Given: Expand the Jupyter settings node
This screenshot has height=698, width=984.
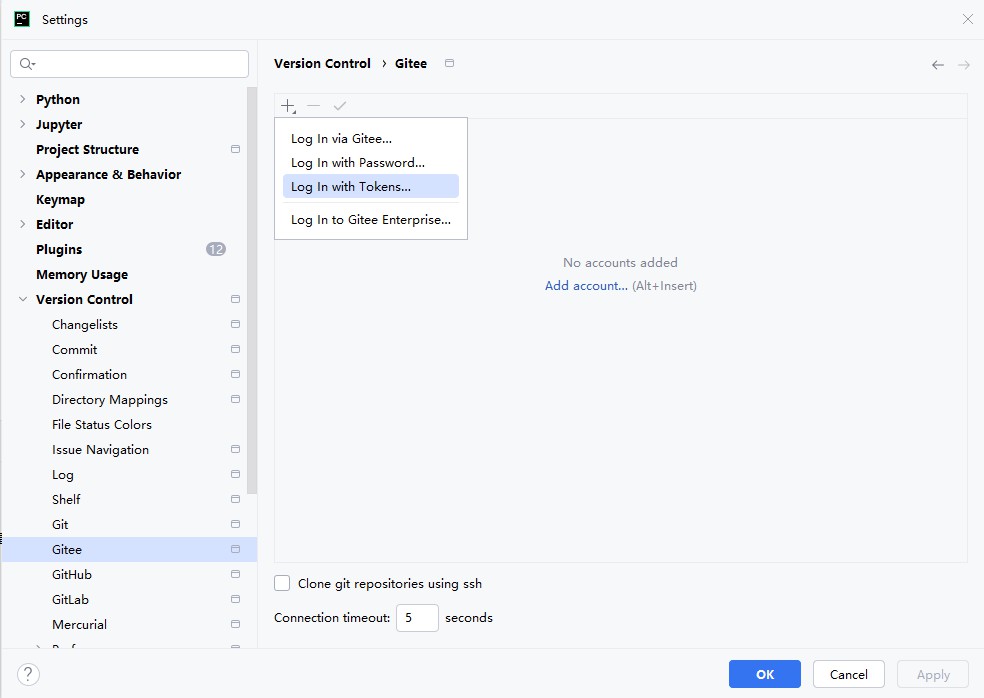Looking at the screenshot, I should pos(23,124).
